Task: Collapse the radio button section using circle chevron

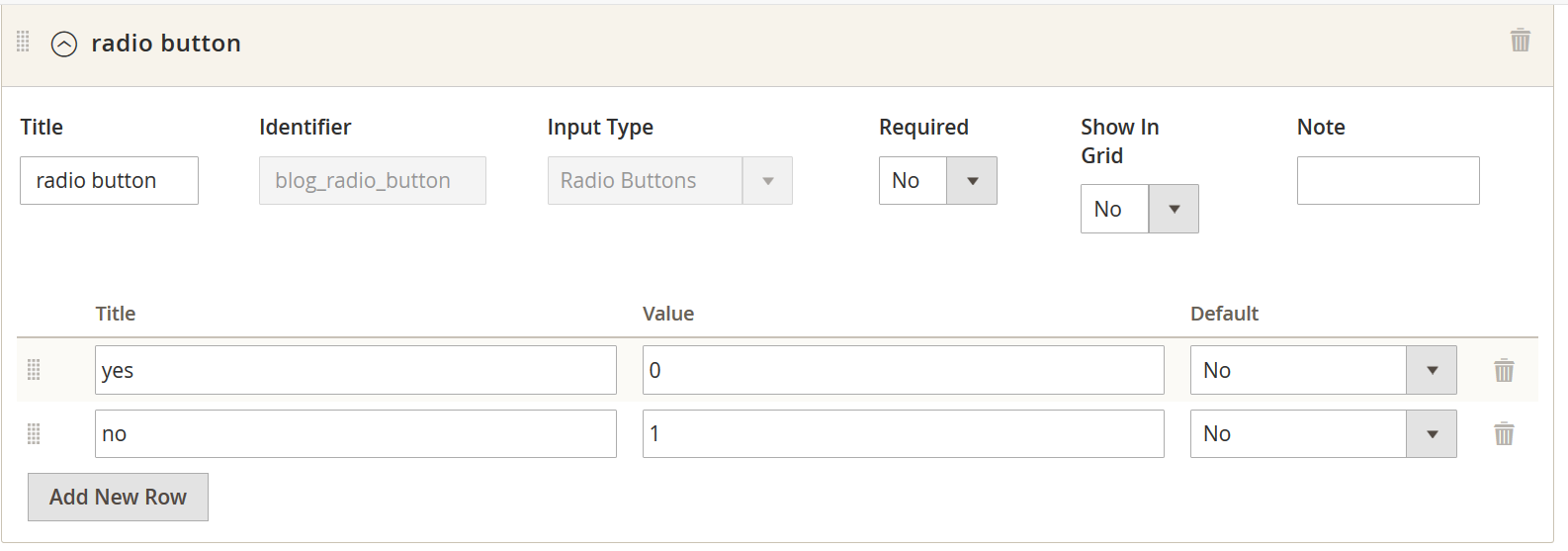Action: pos(64,45)
